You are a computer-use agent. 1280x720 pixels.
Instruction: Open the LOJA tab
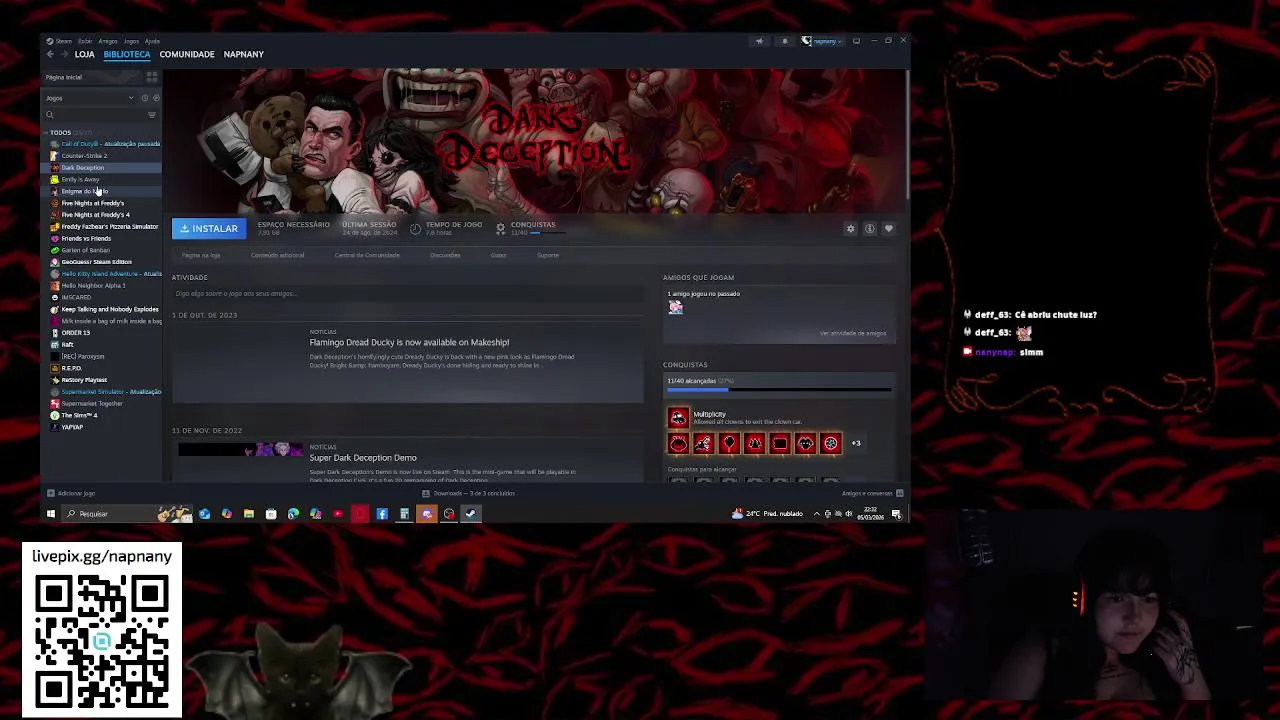point(84,54)
